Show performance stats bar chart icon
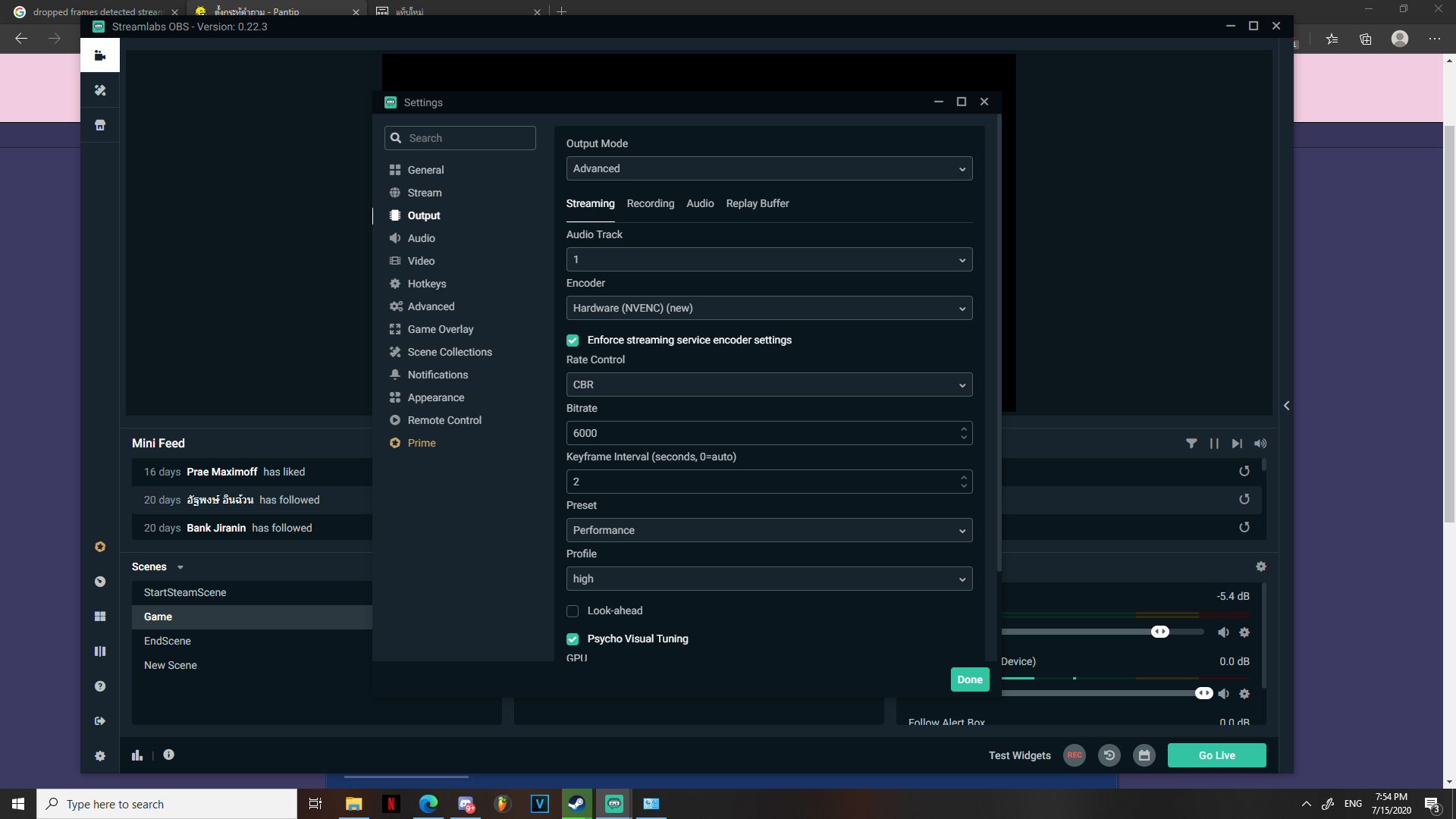The height and width of the screenshot is (819, 1456). 137,755
